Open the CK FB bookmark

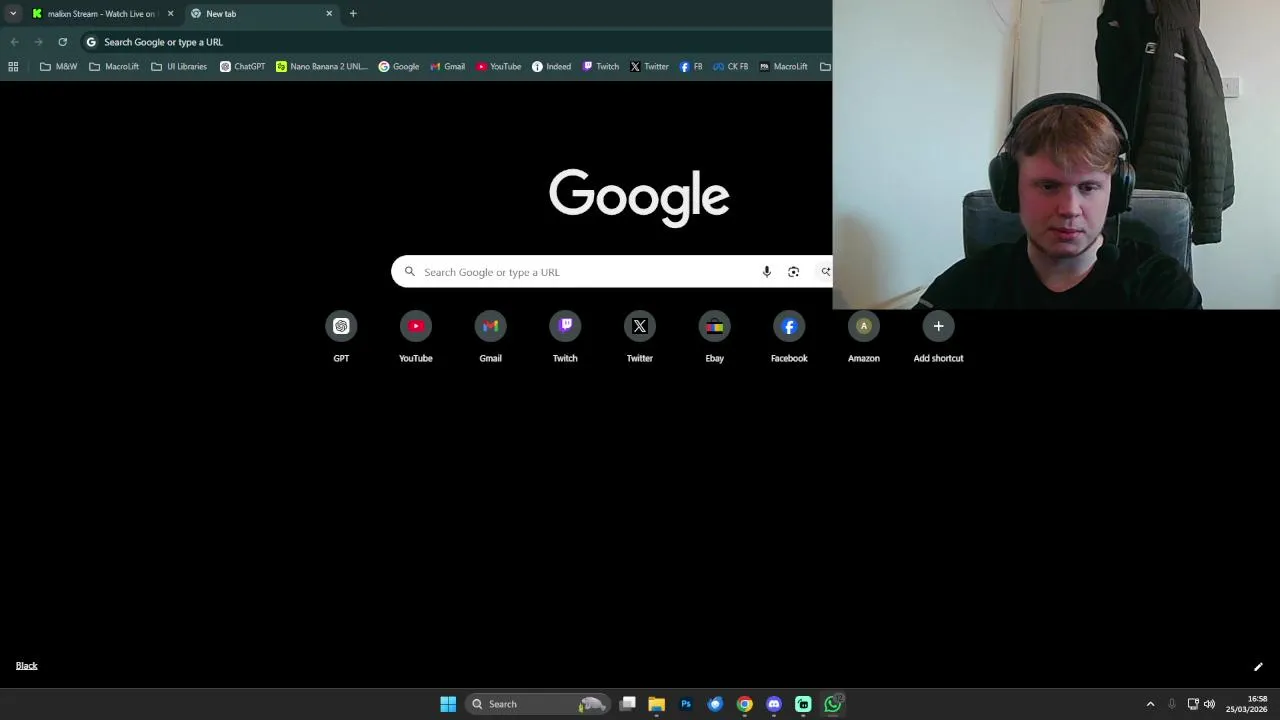point(731,67)
